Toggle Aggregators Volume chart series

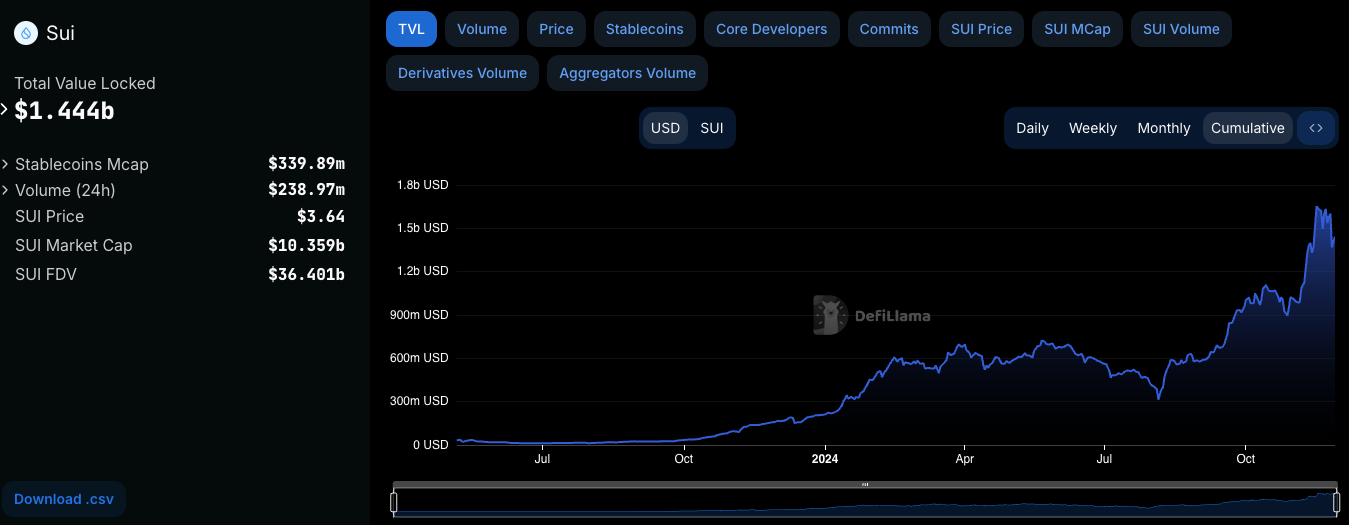(627, 73)
